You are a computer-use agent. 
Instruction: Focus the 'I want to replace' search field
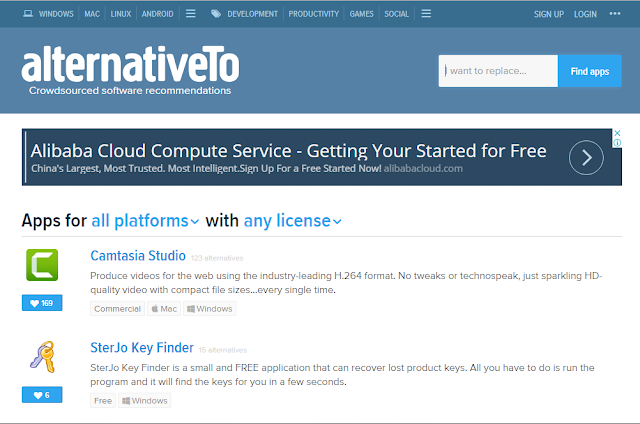pos(498,71)
